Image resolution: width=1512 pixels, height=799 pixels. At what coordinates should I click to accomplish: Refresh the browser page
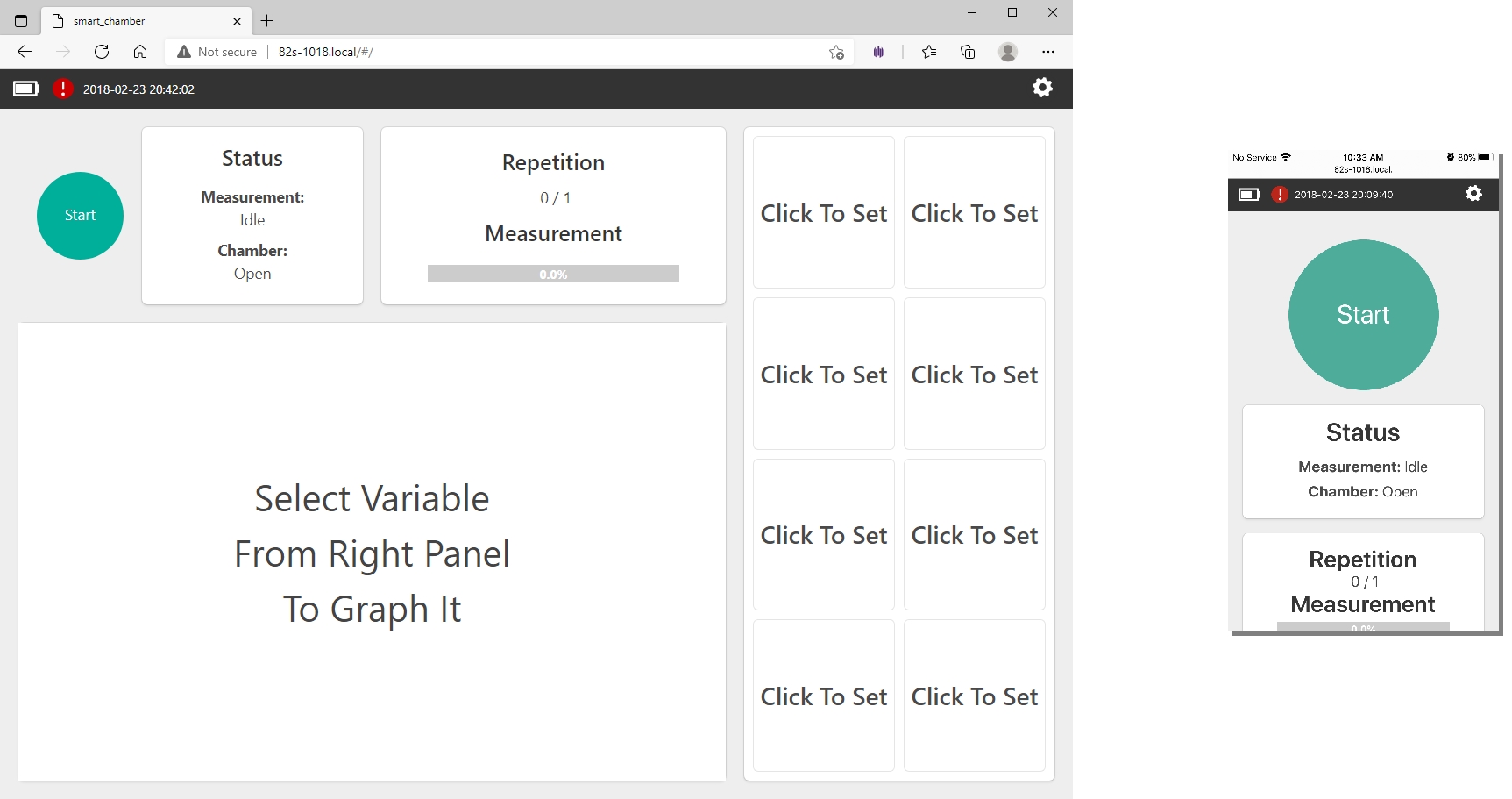102,52
